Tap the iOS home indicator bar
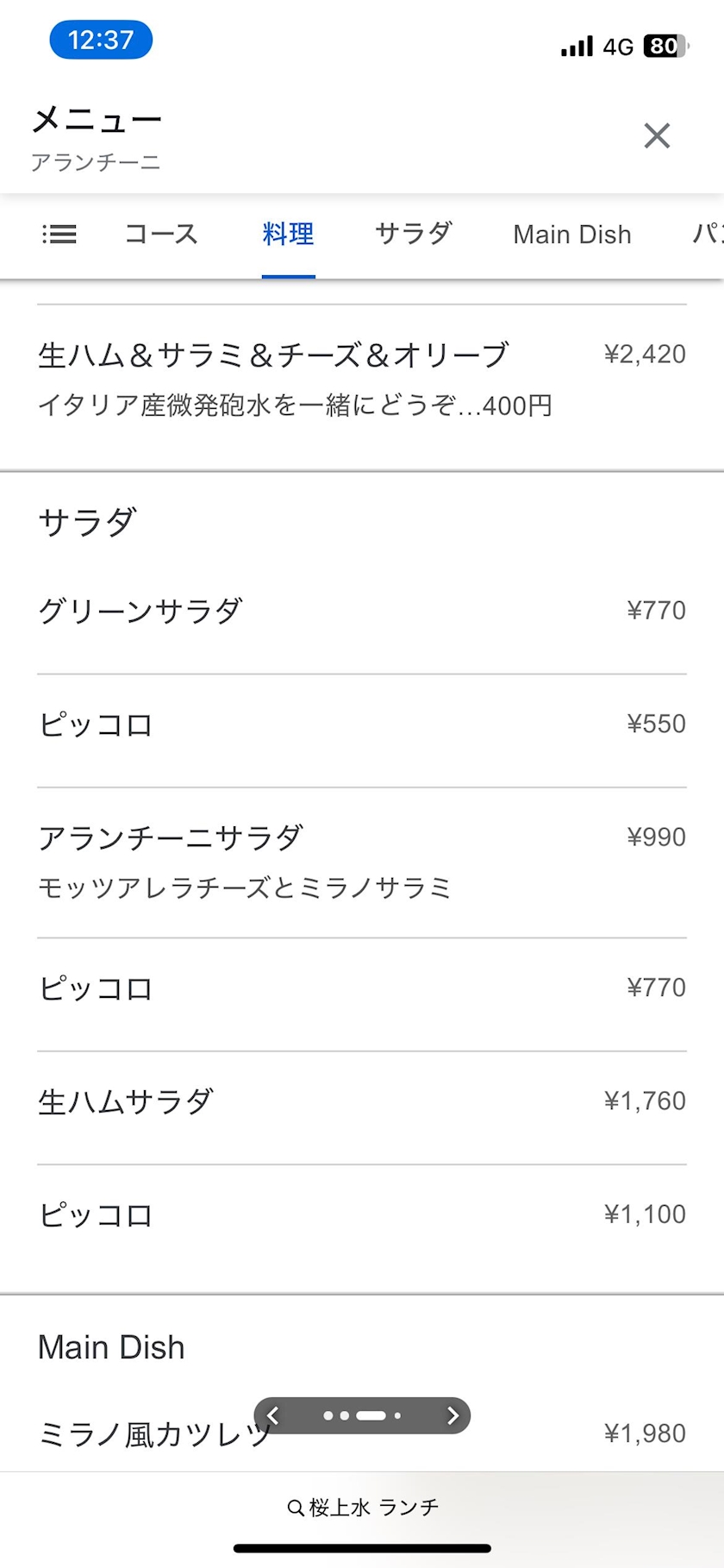Image resolution: width=724 pixels, height=1568 pixels. [362, 1548]
